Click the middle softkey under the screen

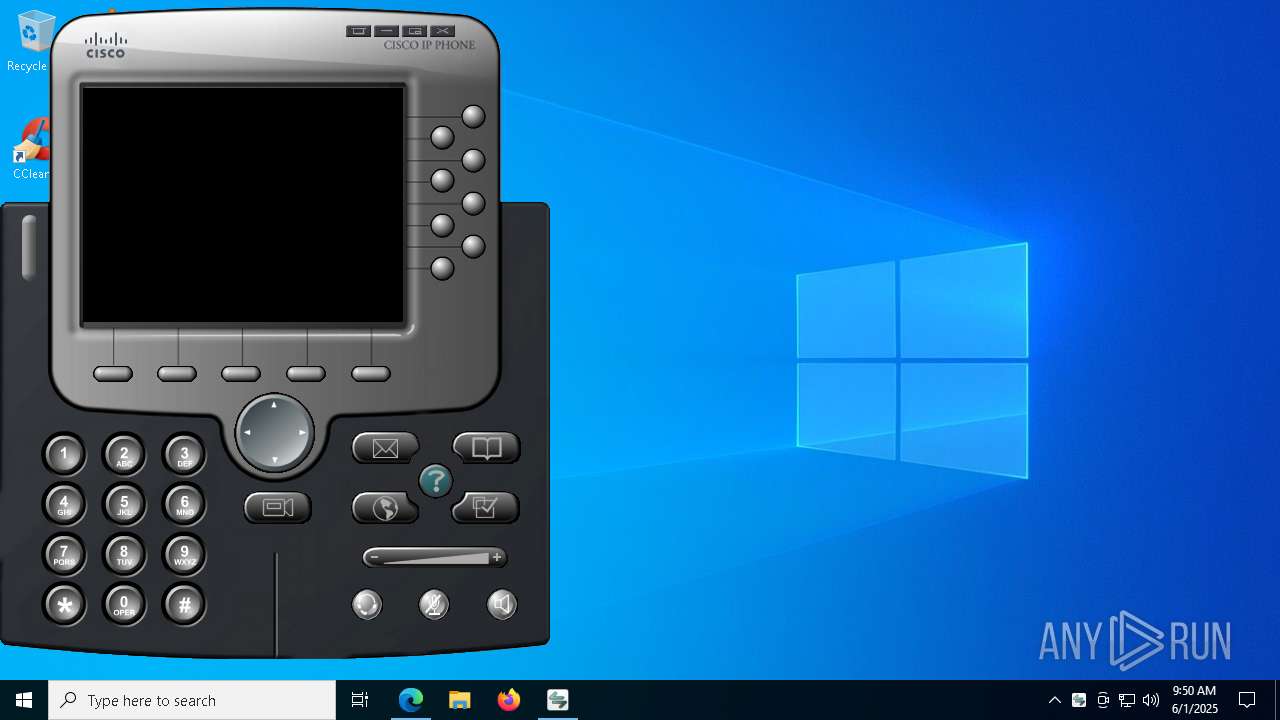pos(241,374)
